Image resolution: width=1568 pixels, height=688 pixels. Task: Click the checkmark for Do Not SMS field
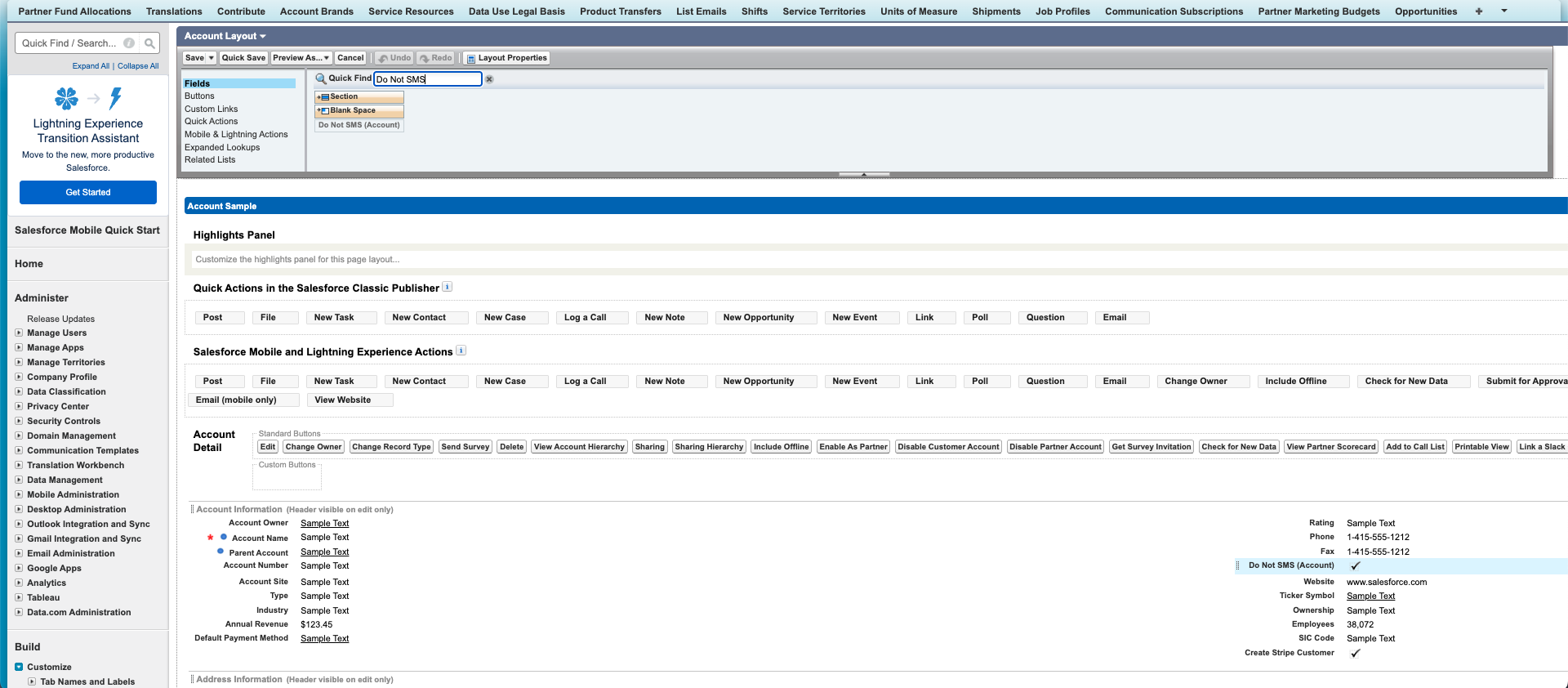[1356, 565]
